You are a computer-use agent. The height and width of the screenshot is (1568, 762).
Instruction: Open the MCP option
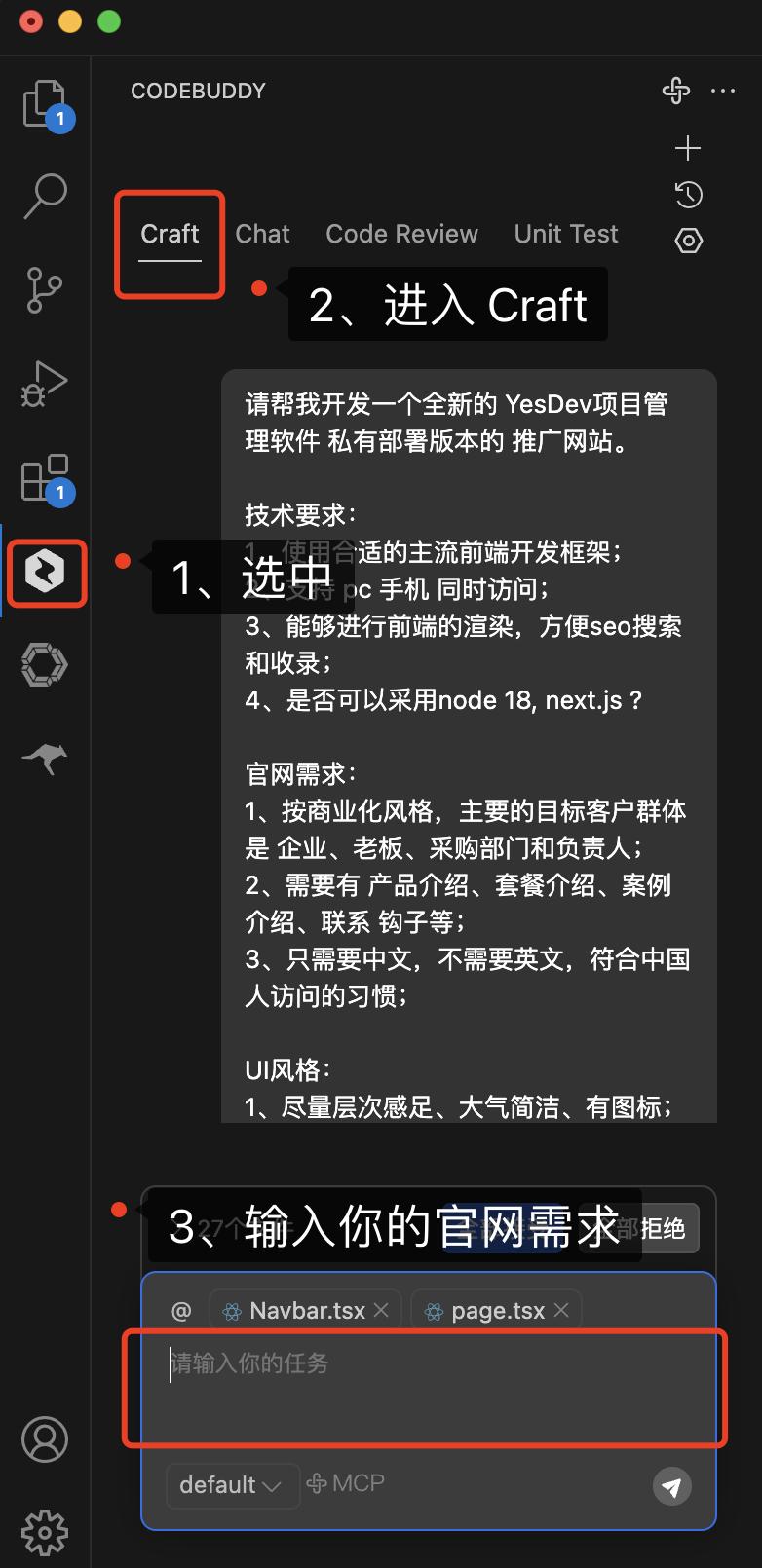pyautogui.click(x=345, y=1483)
